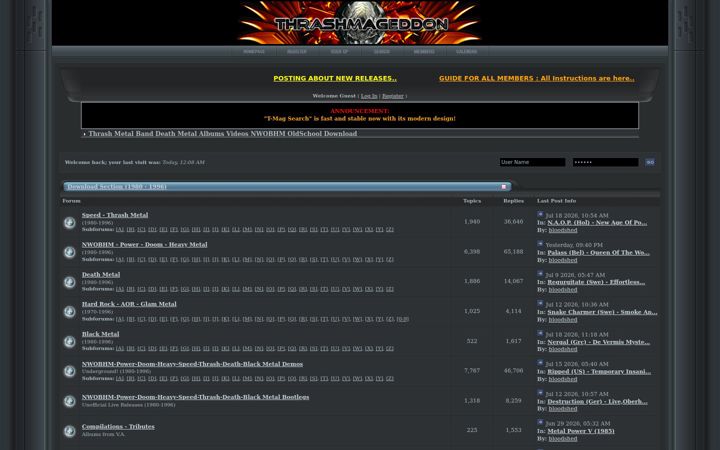
Task: Open Homepage in the top navigation bar
Action: click(254, 51)
